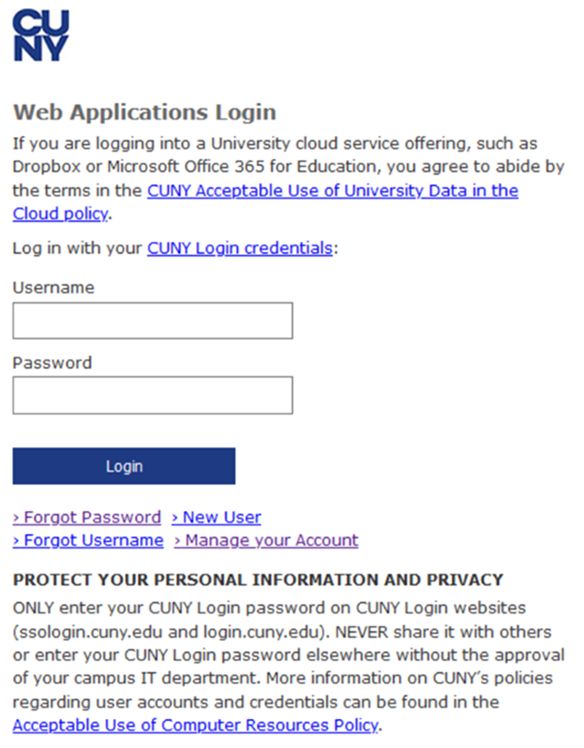Click the Password label
Screen dimensions: 584x748
[52, 363]
